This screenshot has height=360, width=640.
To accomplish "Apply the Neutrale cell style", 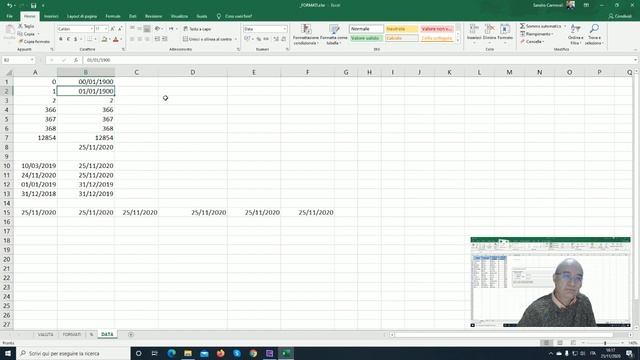I will click(402, 29).
